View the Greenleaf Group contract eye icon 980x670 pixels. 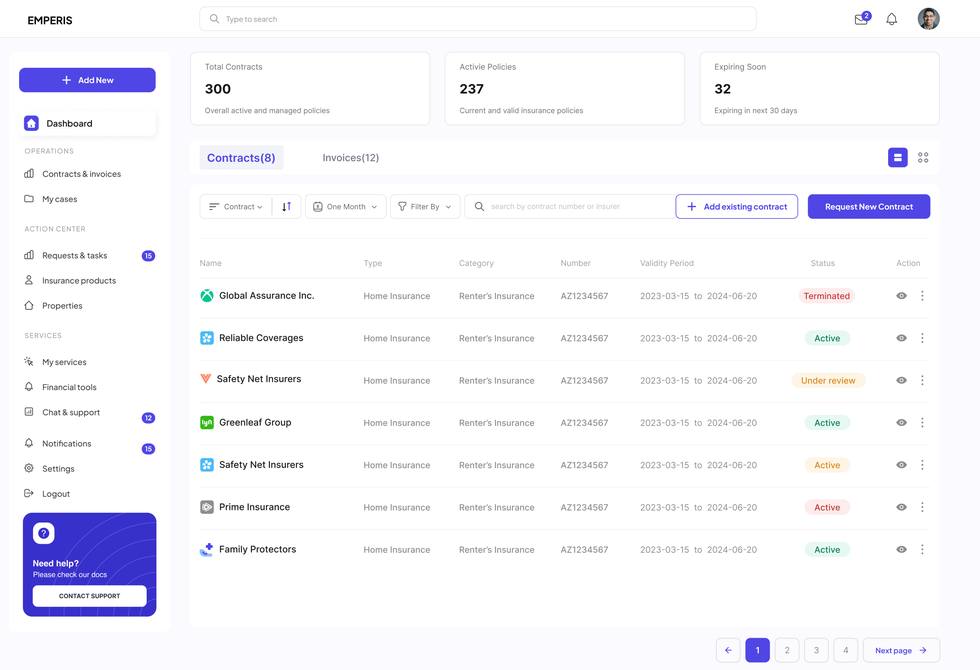[901, 422]
